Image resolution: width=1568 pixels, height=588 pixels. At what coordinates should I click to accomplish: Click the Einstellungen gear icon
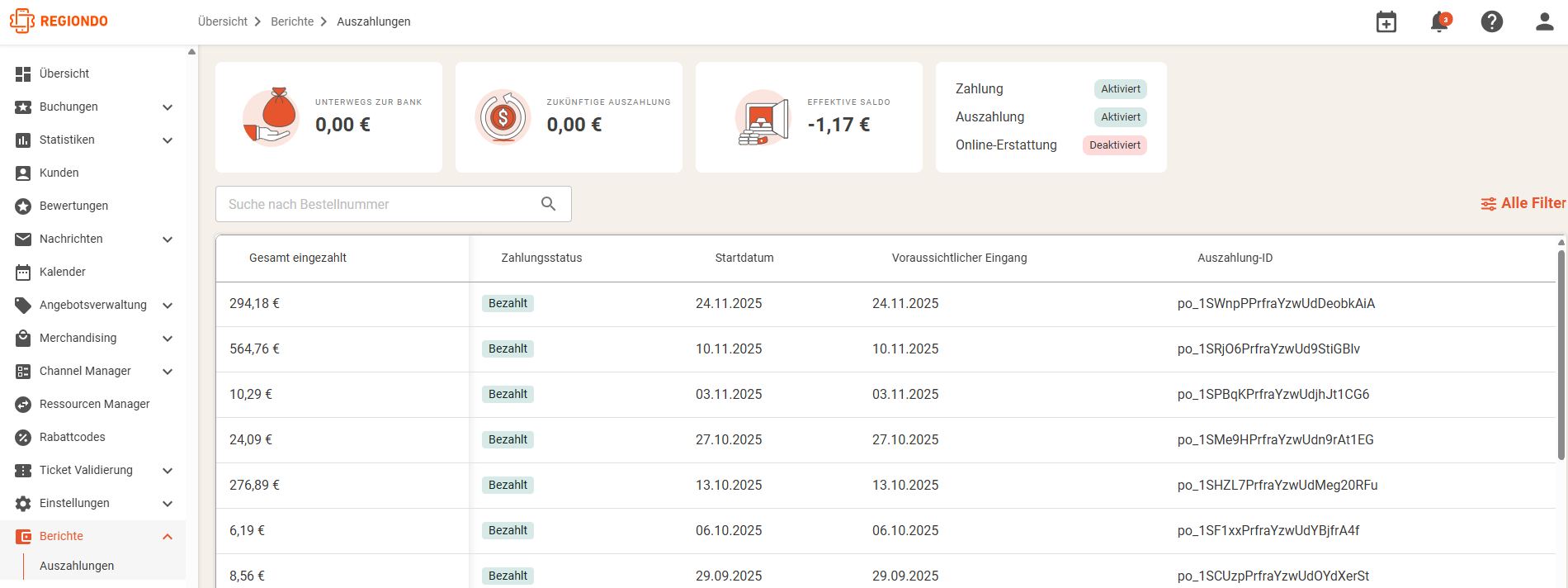click(x=23, y=503)
